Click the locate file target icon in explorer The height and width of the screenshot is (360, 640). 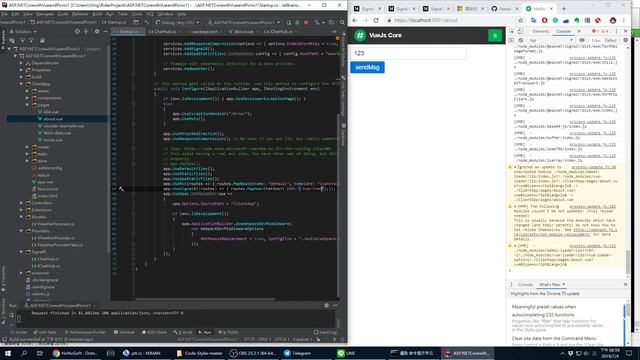(x=77, y=31)
